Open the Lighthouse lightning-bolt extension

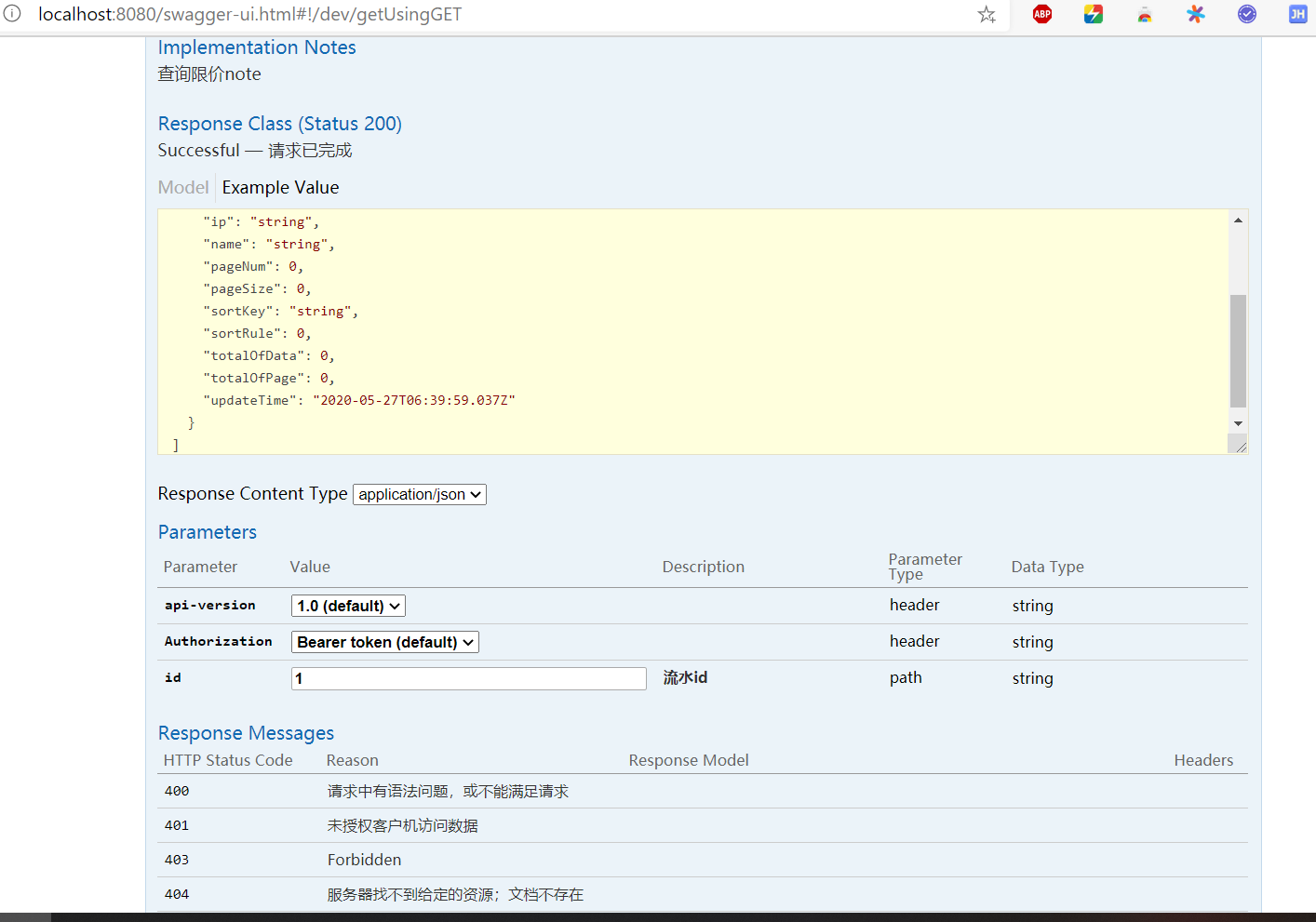pos(1093,14)
